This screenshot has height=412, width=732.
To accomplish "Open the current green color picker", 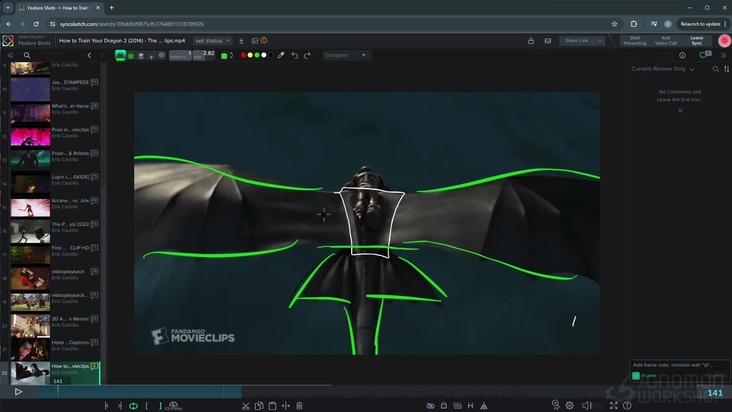I will [x=224, y=56].
